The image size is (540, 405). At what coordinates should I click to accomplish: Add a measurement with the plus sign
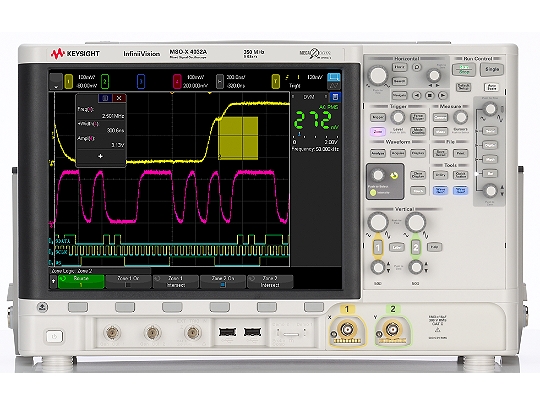click(x=100, y=156)
